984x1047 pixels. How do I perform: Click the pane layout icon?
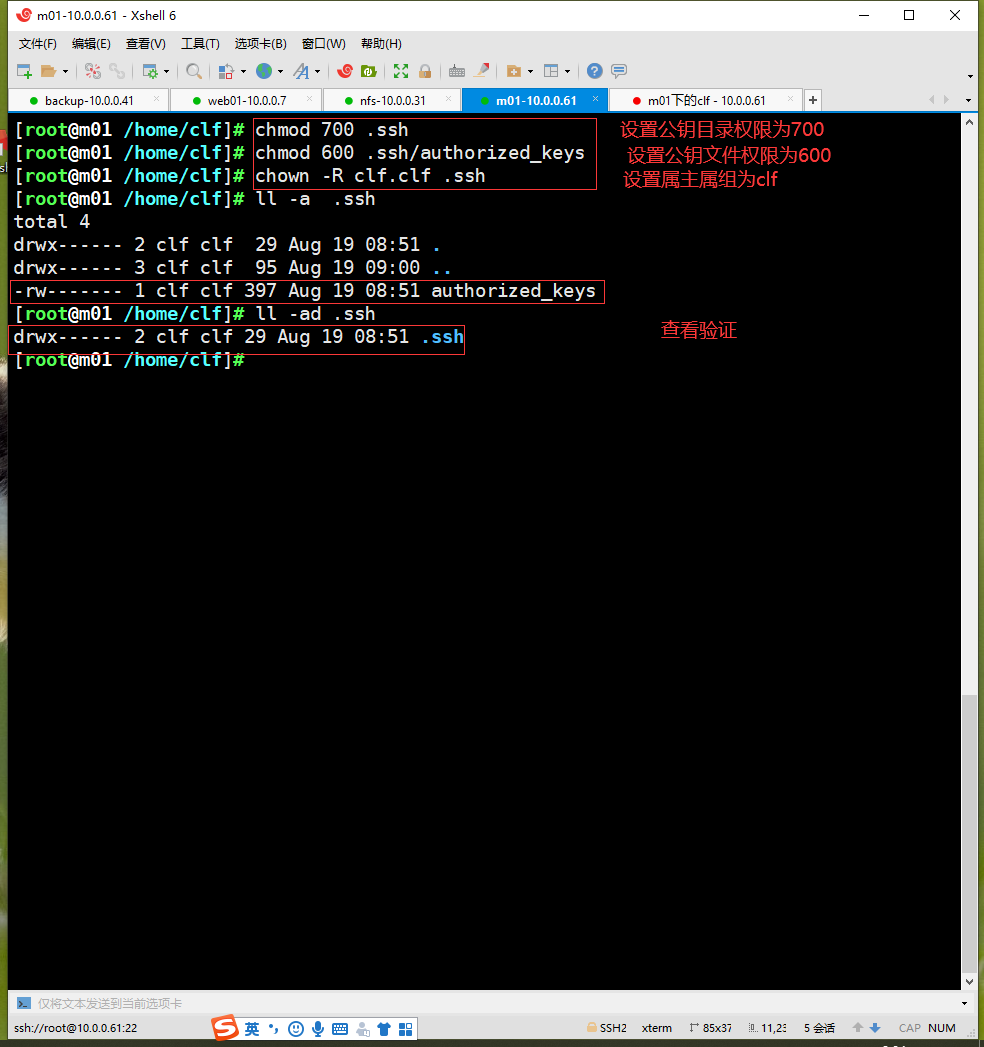click(551, 71)
